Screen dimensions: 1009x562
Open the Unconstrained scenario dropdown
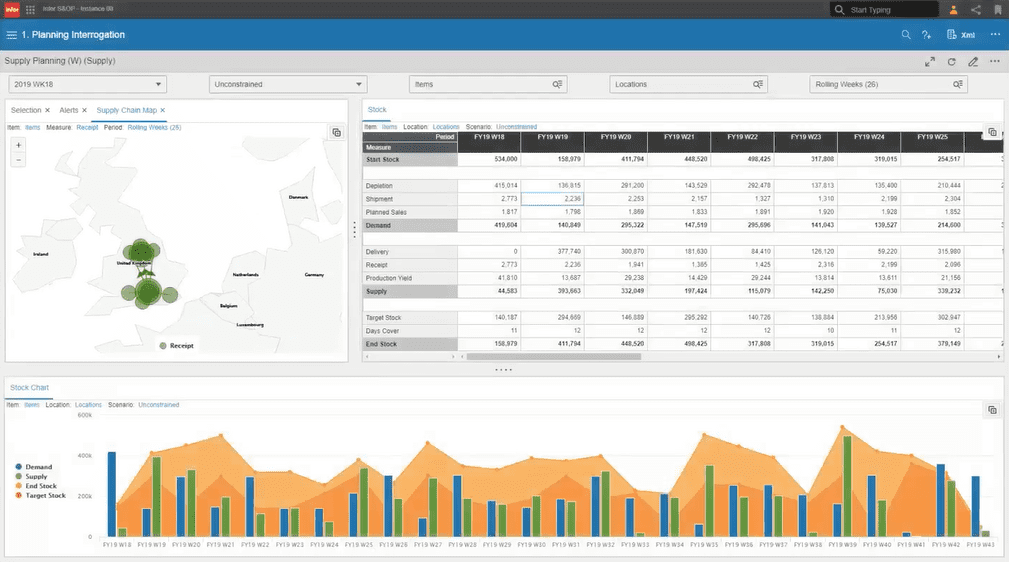click(288, 84)
